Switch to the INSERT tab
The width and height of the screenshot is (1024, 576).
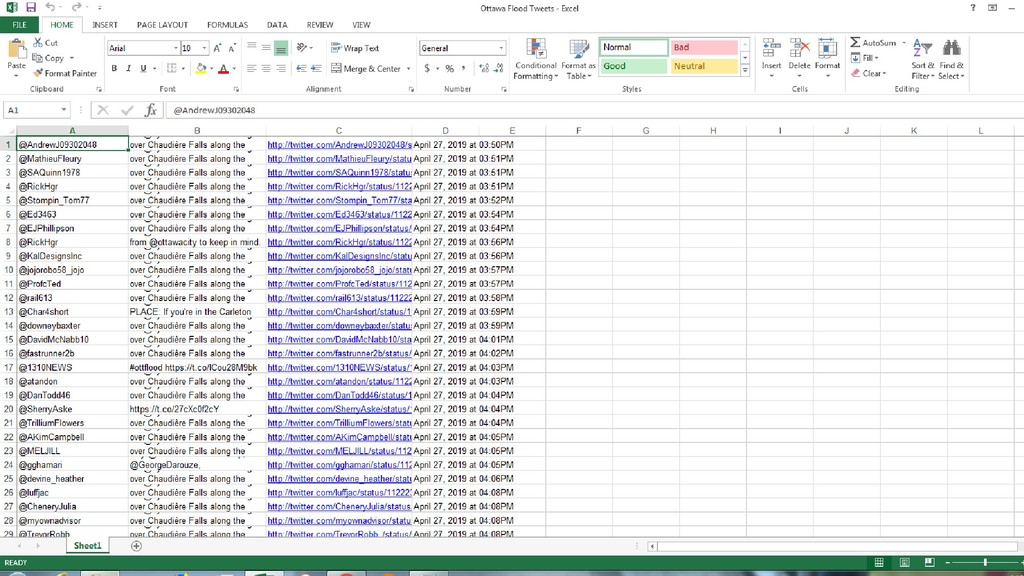(104, 25)
